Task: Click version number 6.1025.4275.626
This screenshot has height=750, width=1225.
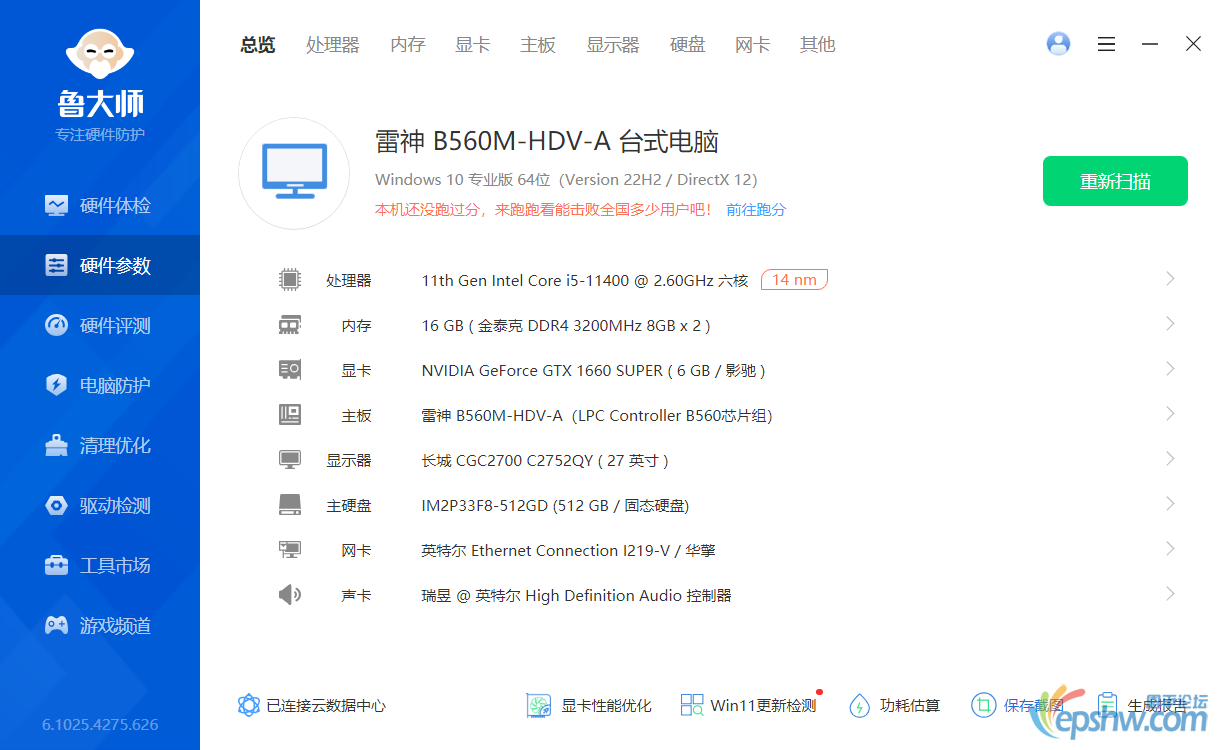Action: 100,725
